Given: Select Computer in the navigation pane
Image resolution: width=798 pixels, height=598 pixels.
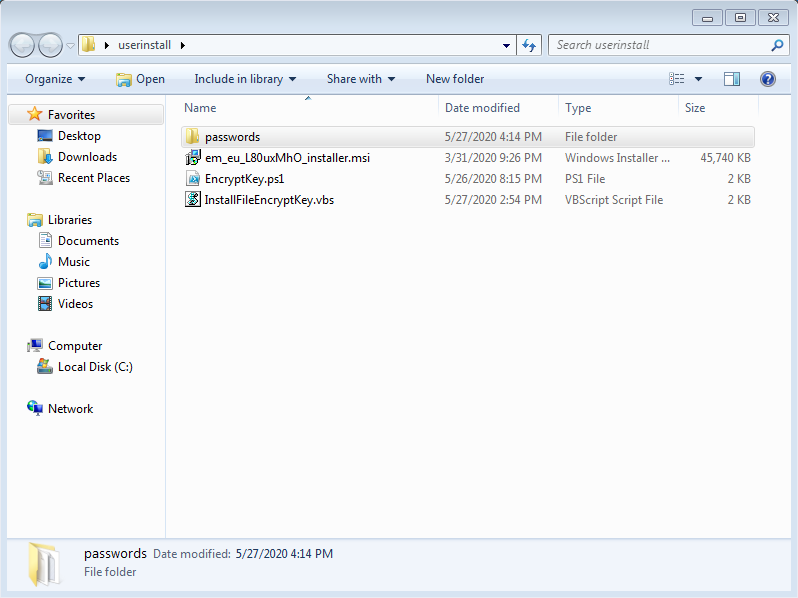Looking at the screenshot, I should (75, 346).
